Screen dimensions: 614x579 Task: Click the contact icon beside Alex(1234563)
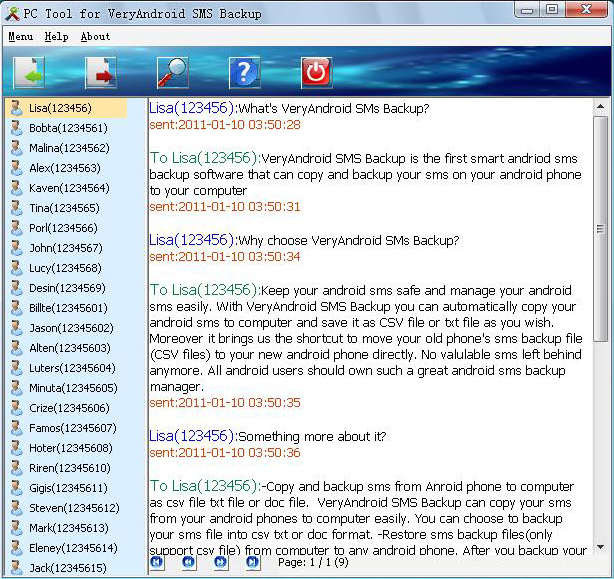[16, 168]
